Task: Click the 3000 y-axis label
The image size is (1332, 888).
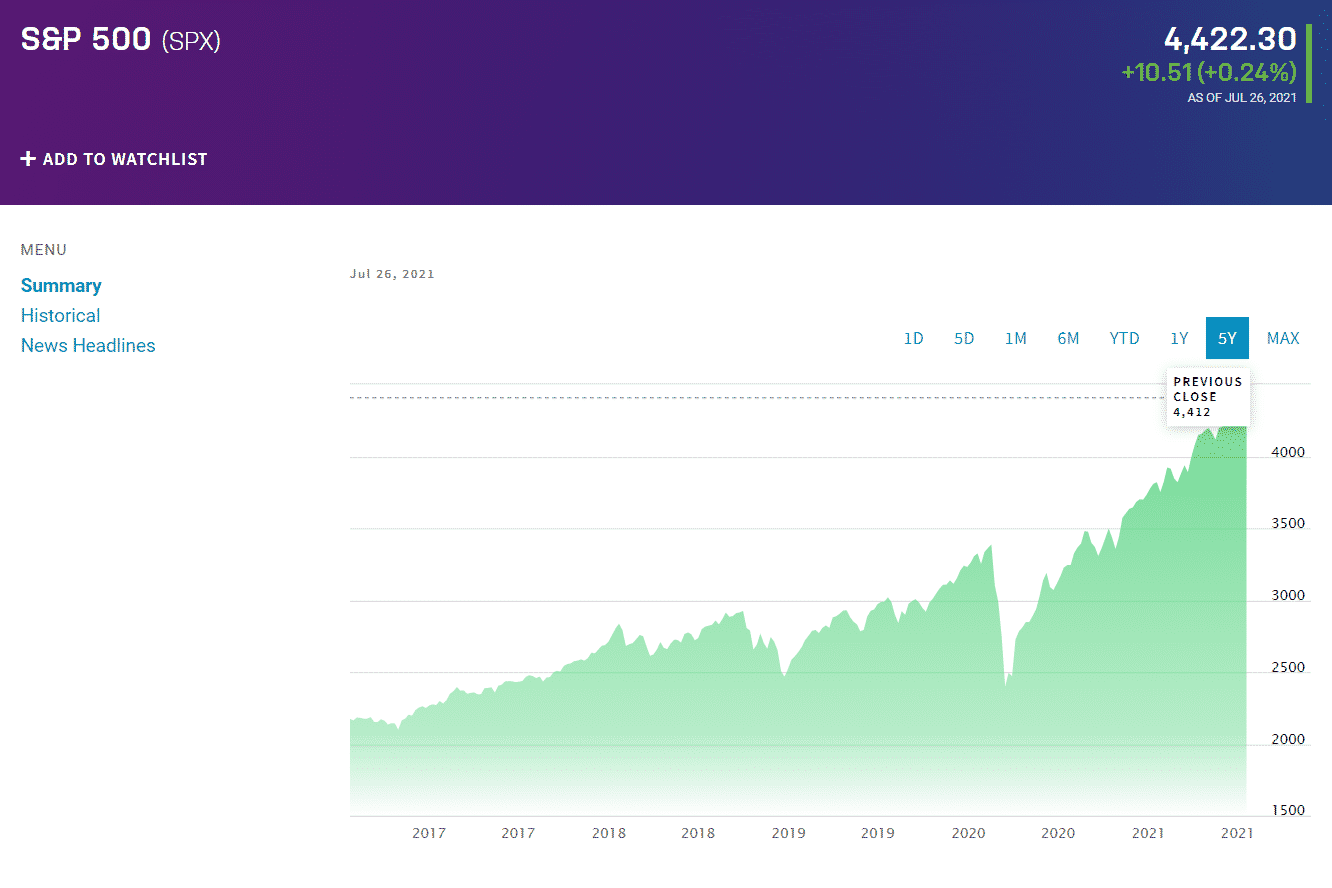Action: tap(1288, 596)
